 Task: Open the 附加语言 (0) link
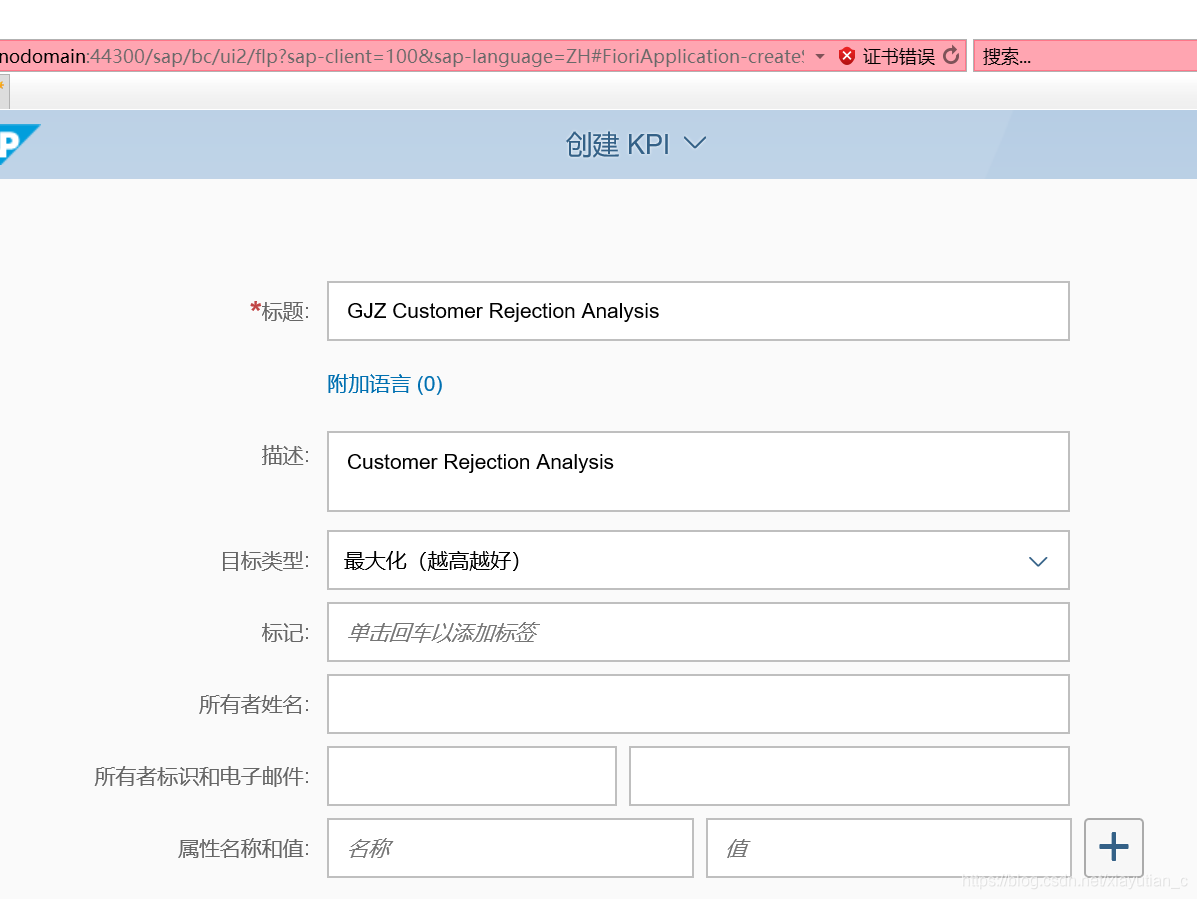[x=385, y=384]
